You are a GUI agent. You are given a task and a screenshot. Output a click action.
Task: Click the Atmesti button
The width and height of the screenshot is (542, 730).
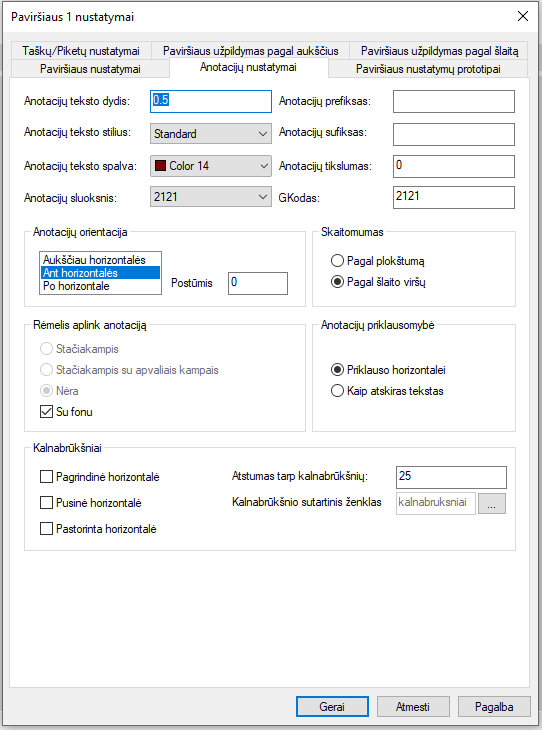[413, 707]
